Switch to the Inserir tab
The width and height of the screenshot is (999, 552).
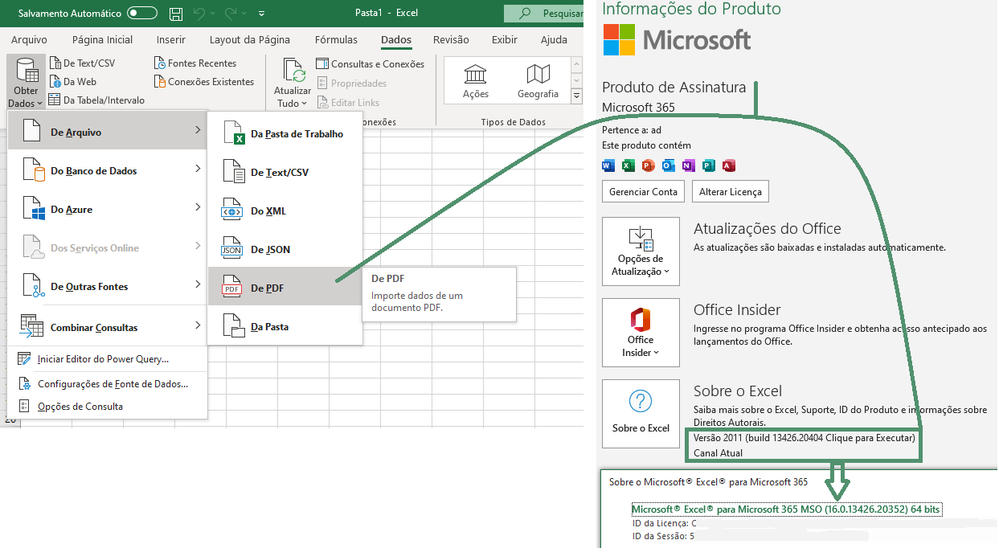pos(171,40)
